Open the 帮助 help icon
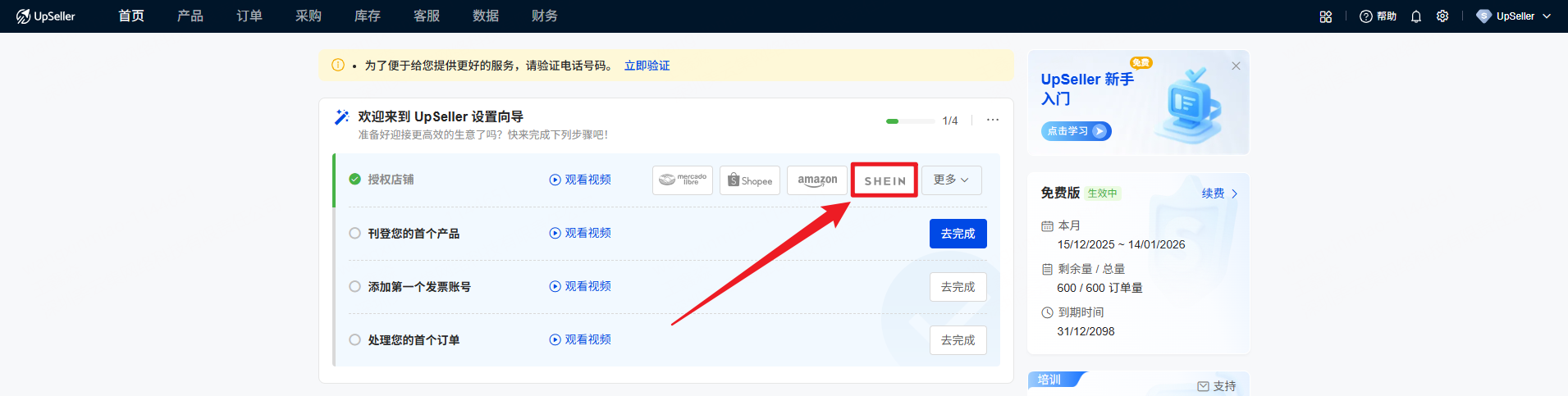 [x=1378, y=16]
